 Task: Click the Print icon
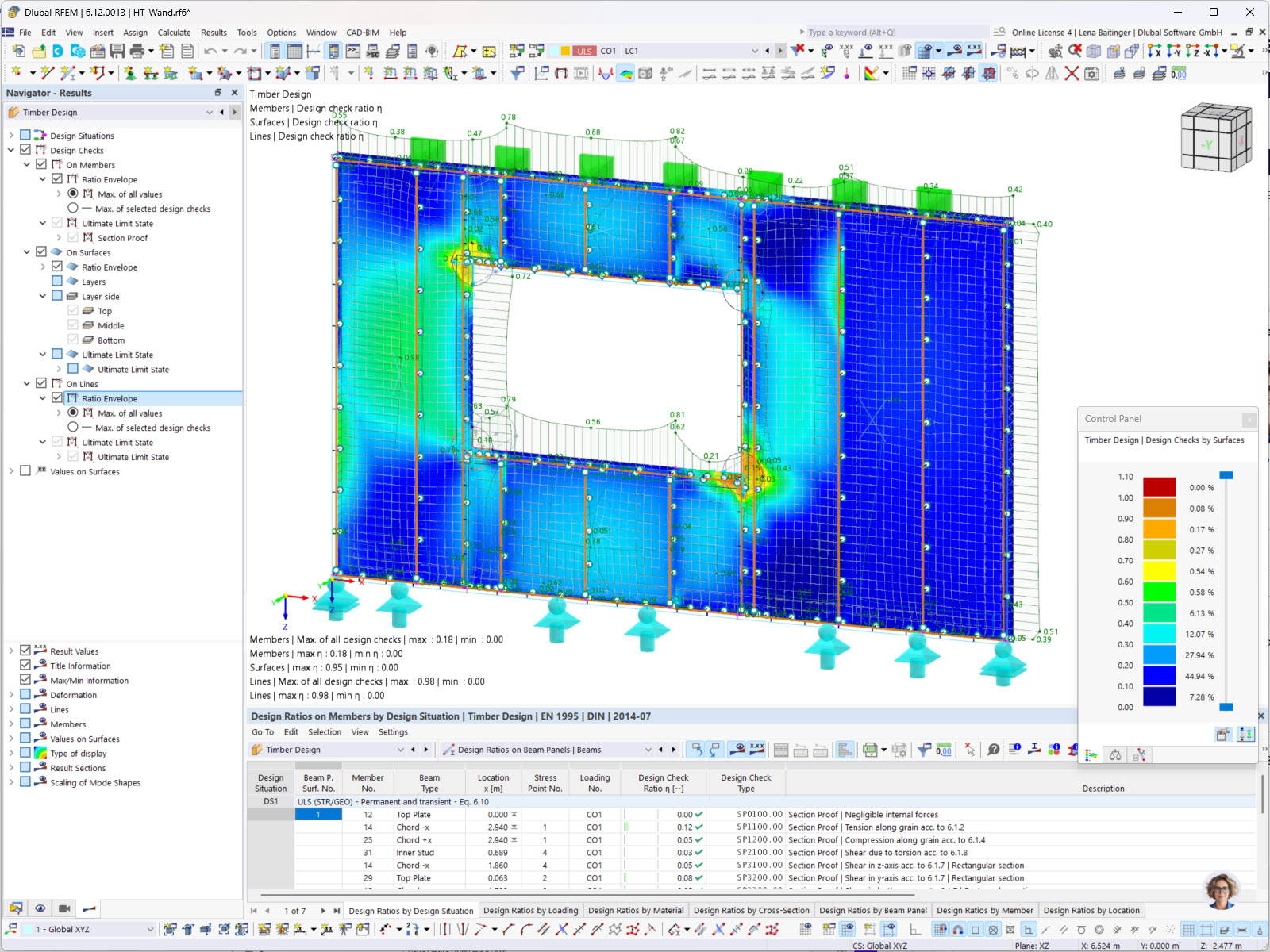click(138, 50)
